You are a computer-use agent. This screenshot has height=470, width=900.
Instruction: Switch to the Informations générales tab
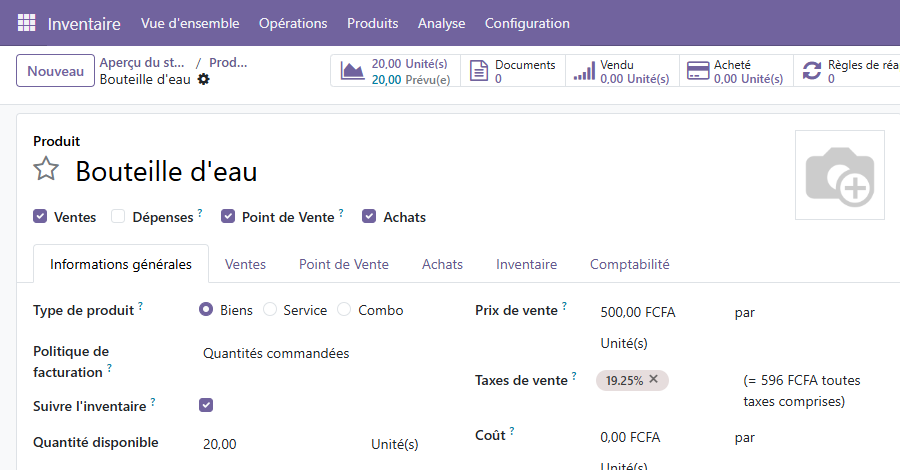point(121,264)
